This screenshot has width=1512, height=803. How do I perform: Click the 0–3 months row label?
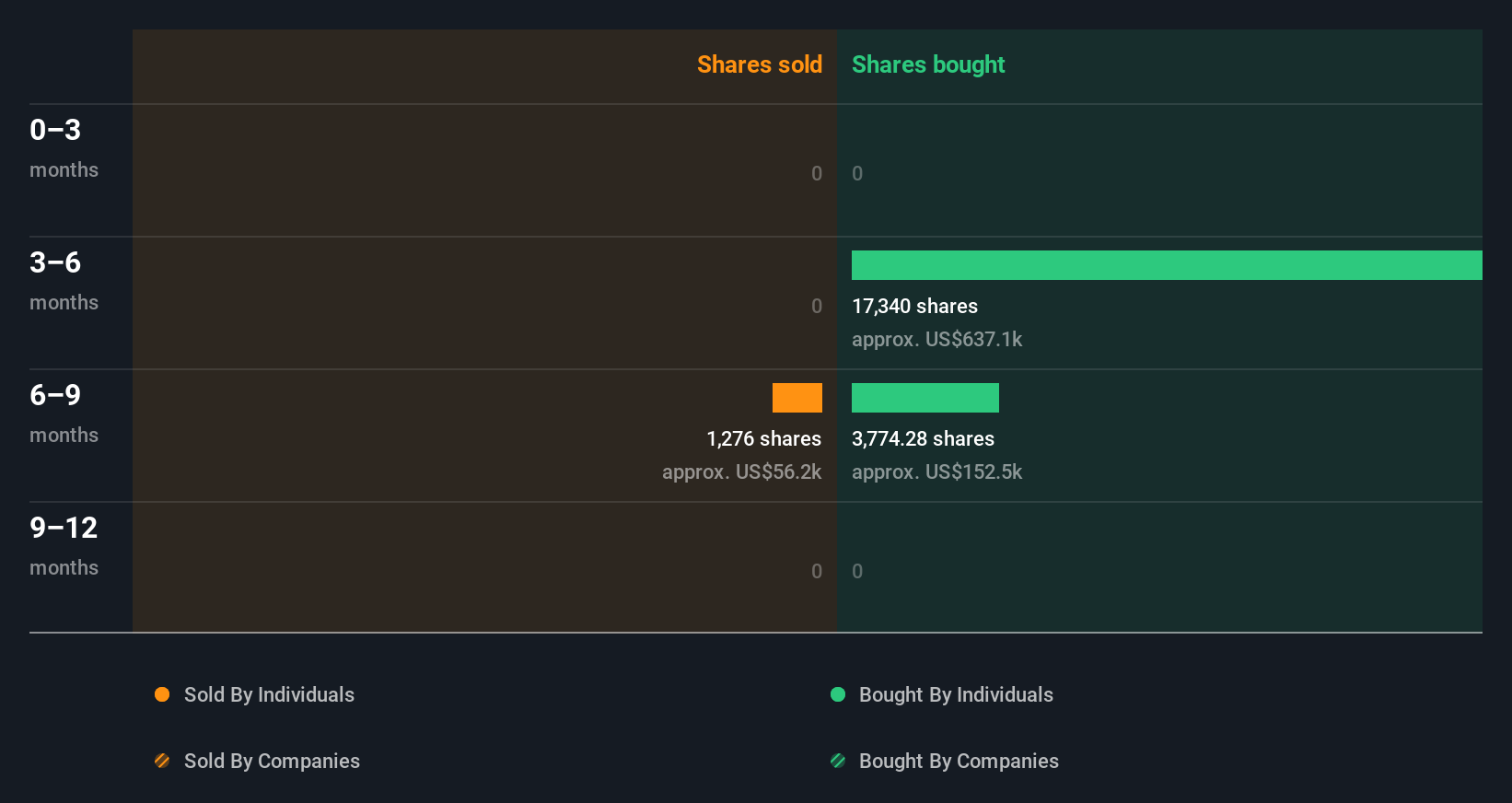point(64,148)
